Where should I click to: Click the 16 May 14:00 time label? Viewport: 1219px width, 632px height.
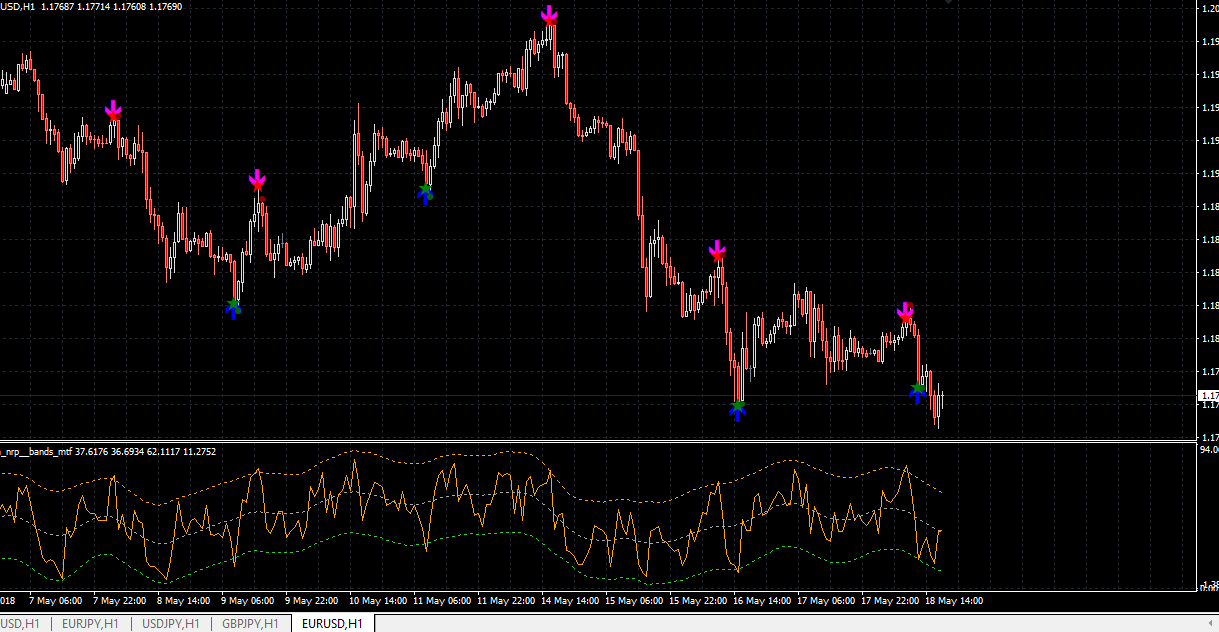point(762,601)
